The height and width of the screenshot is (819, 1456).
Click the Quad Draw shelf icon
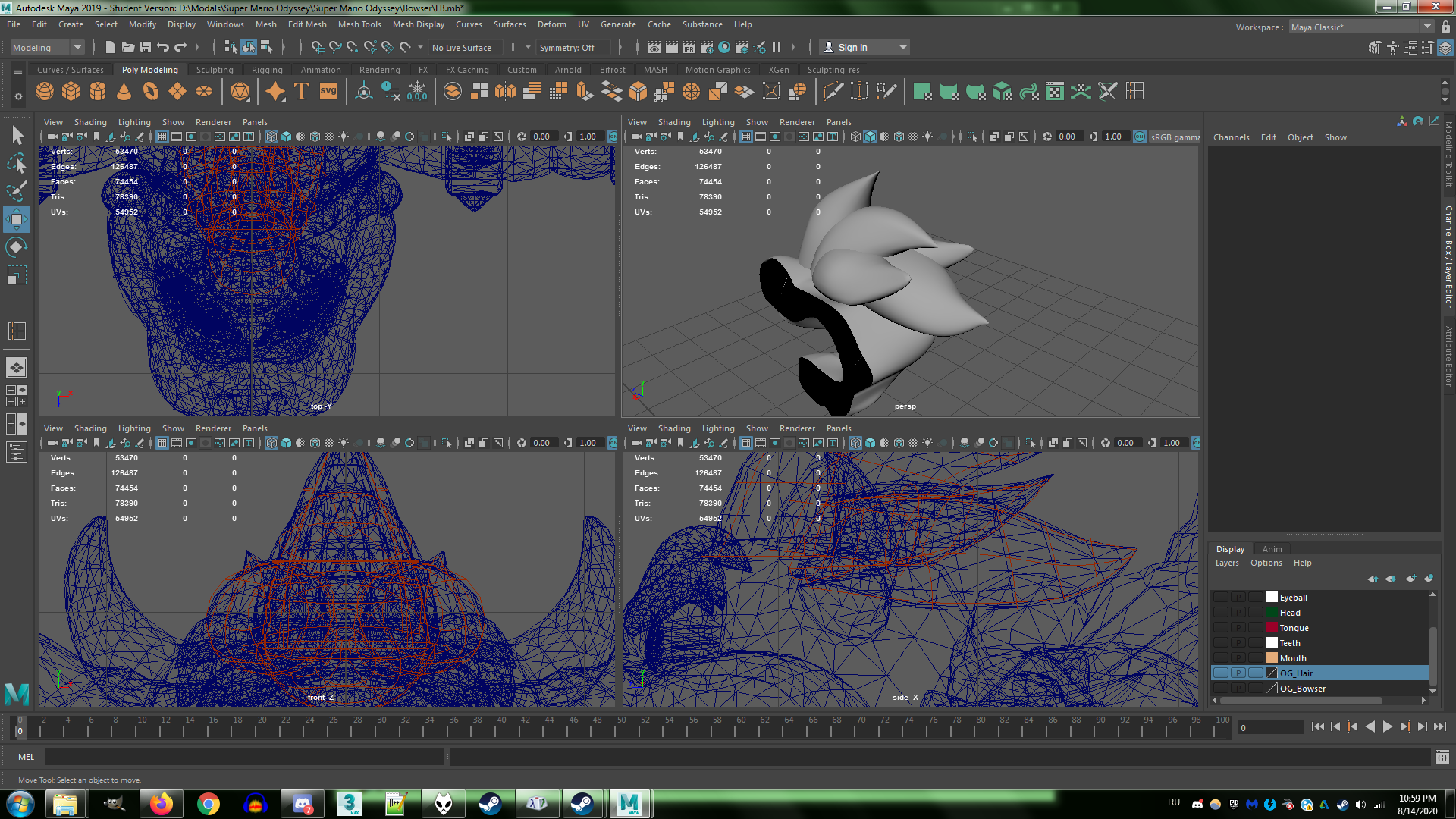coord(886,92)
